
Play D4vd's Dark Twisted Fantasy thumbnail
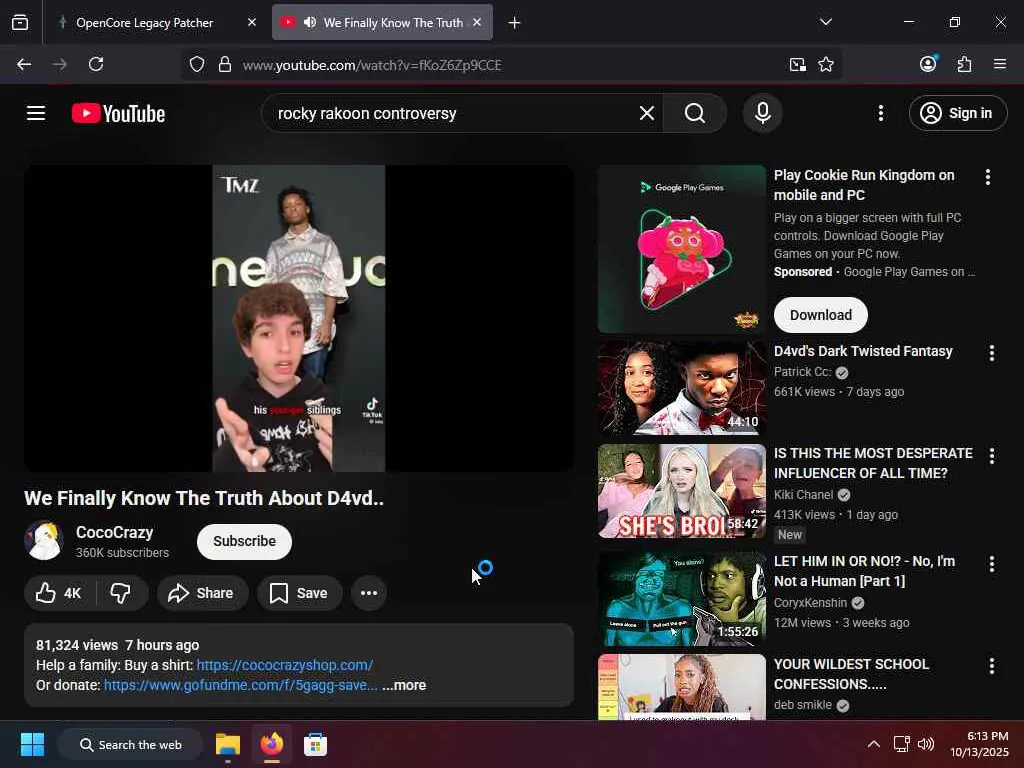[682, 388]
